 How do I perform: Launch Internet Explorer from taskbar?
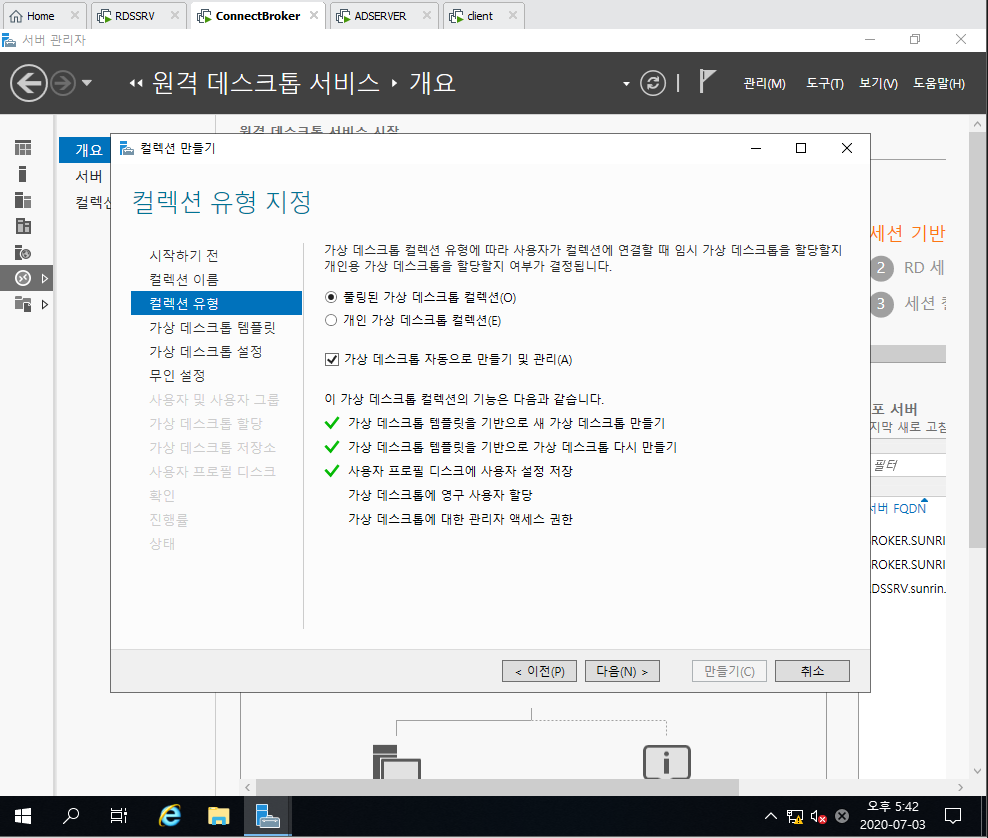pyautogui.click(x=169, y=817)
